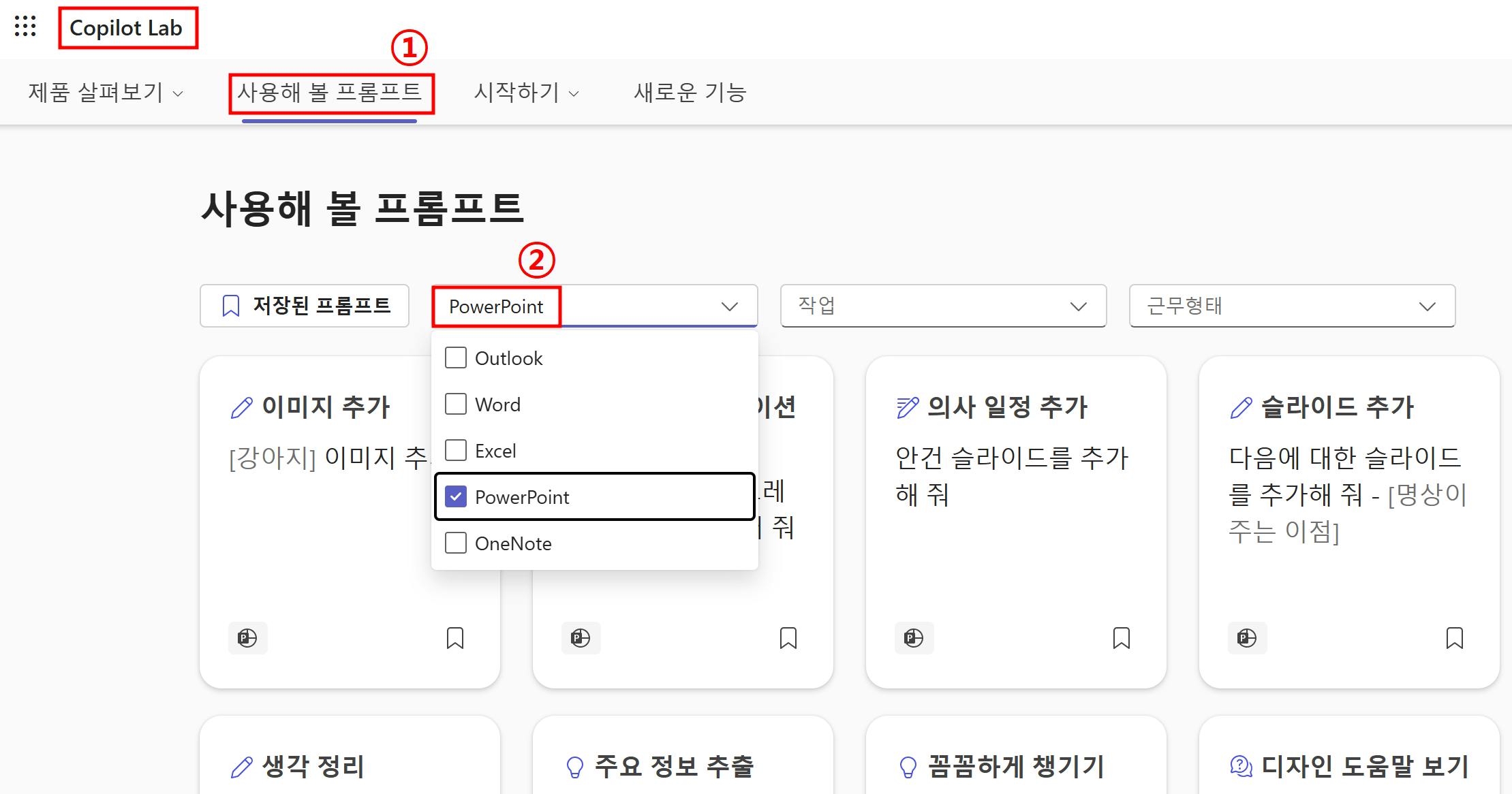Viewport: 1512px width, 794px height.
Task: Bookmark the 이미지 추가 prompt card
Action: tap(454, 638)
